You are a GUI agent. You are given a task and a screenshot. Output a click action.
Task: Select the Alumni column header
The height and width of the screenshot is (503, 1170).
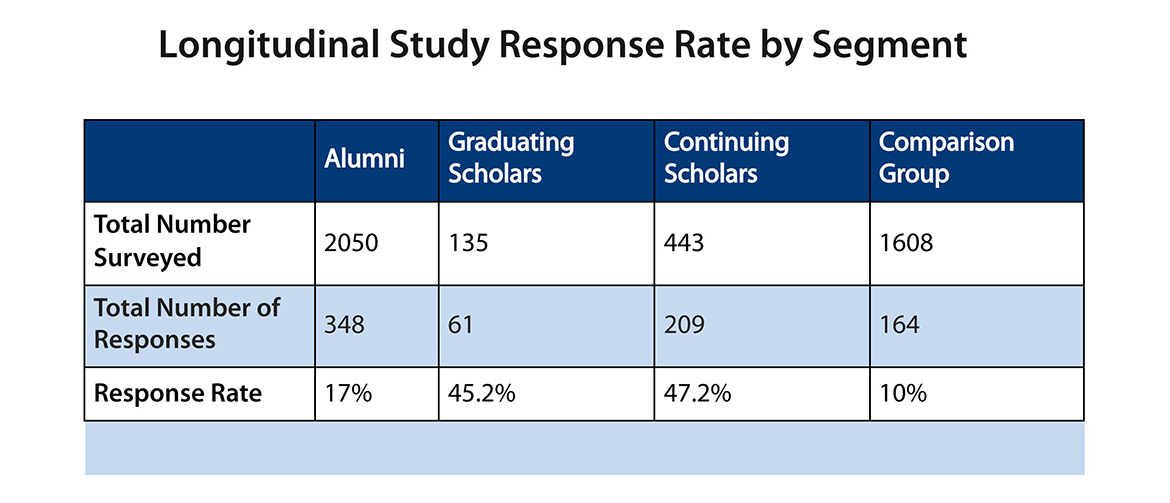click(x=365, y=160)
